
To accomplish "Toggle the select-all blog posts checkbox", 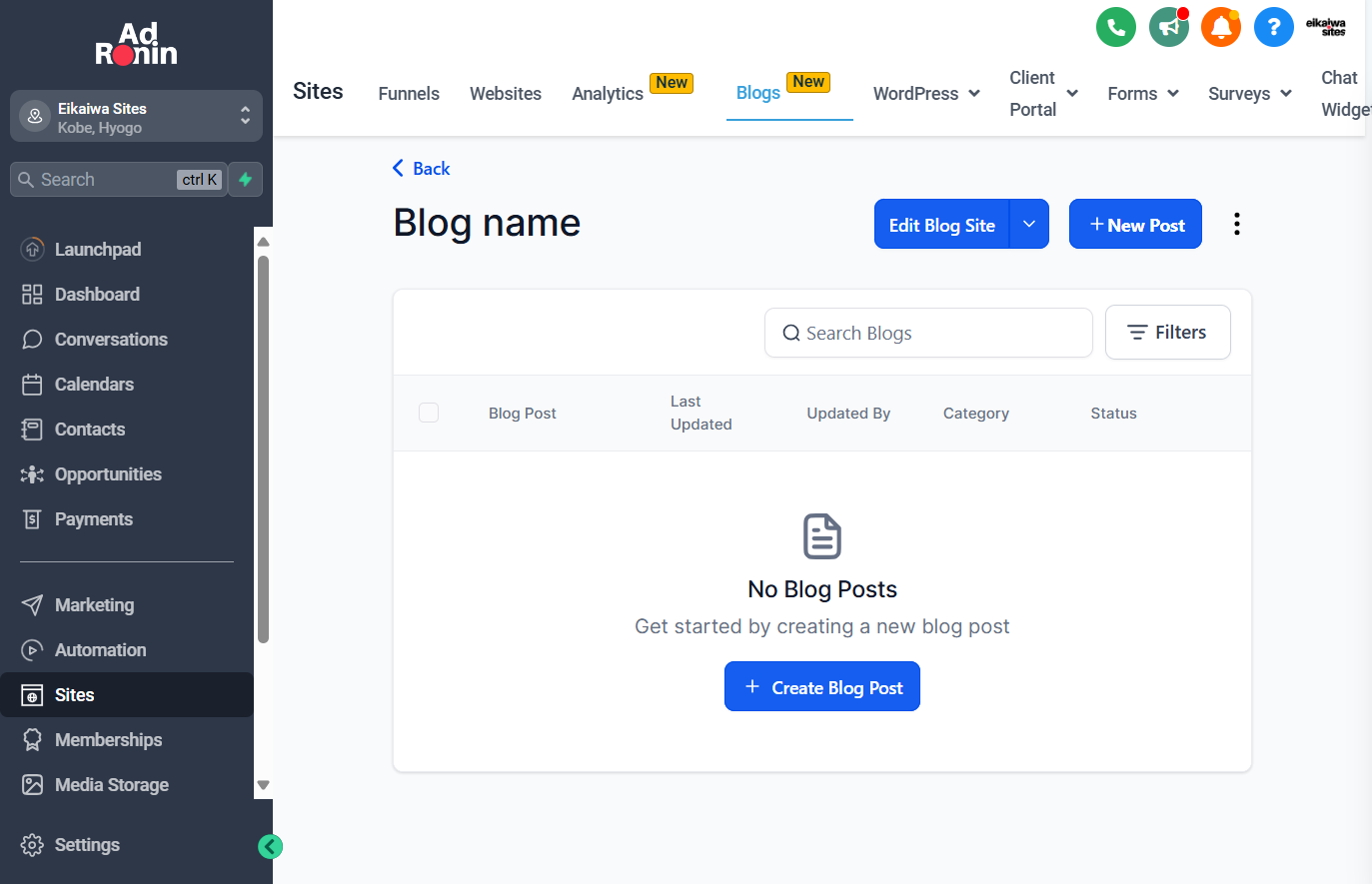I will click(429, 413).
